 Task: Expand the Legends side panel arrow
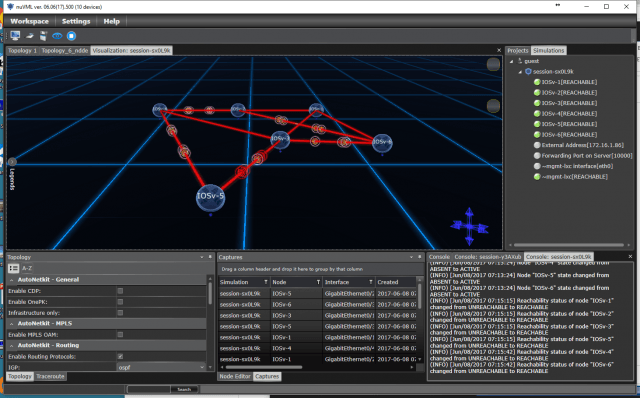[12, 162]
